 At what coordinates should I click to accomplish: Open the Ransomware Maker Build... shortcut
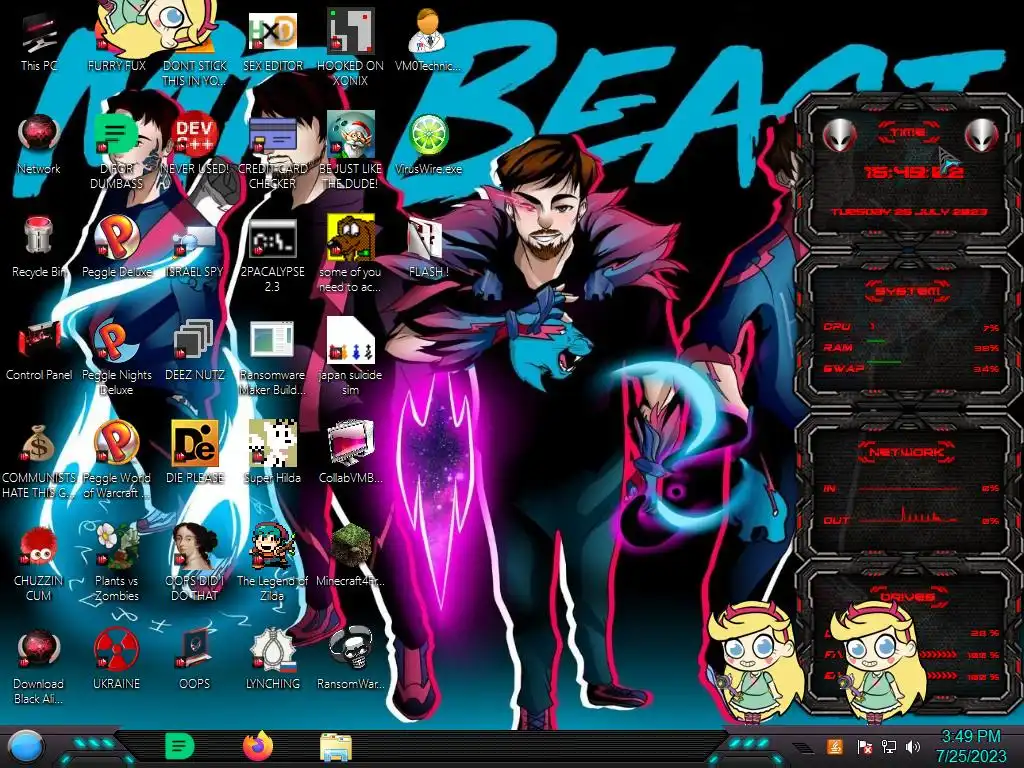[x=272, y=358]
